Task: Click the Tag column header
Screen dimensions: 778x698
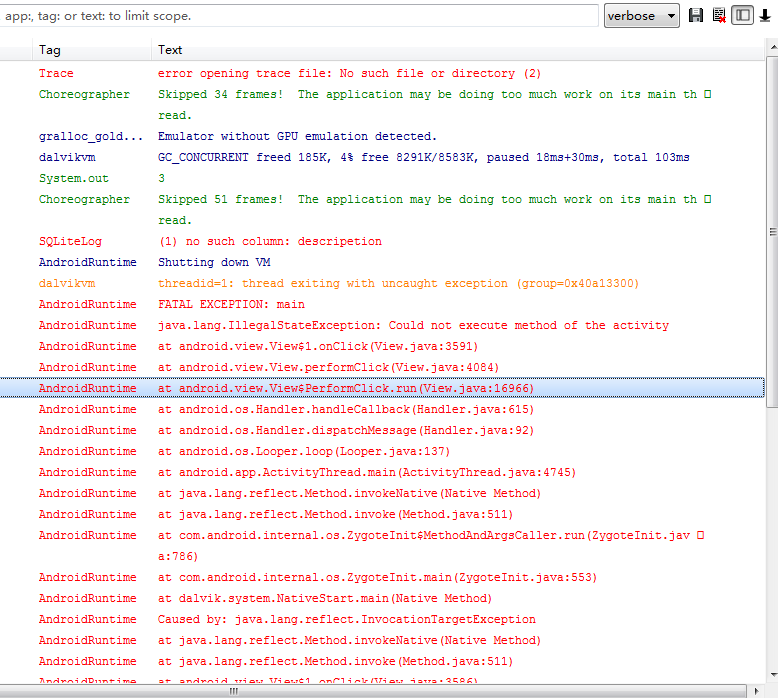Action: pyautogui.click(x=92, y=50)
